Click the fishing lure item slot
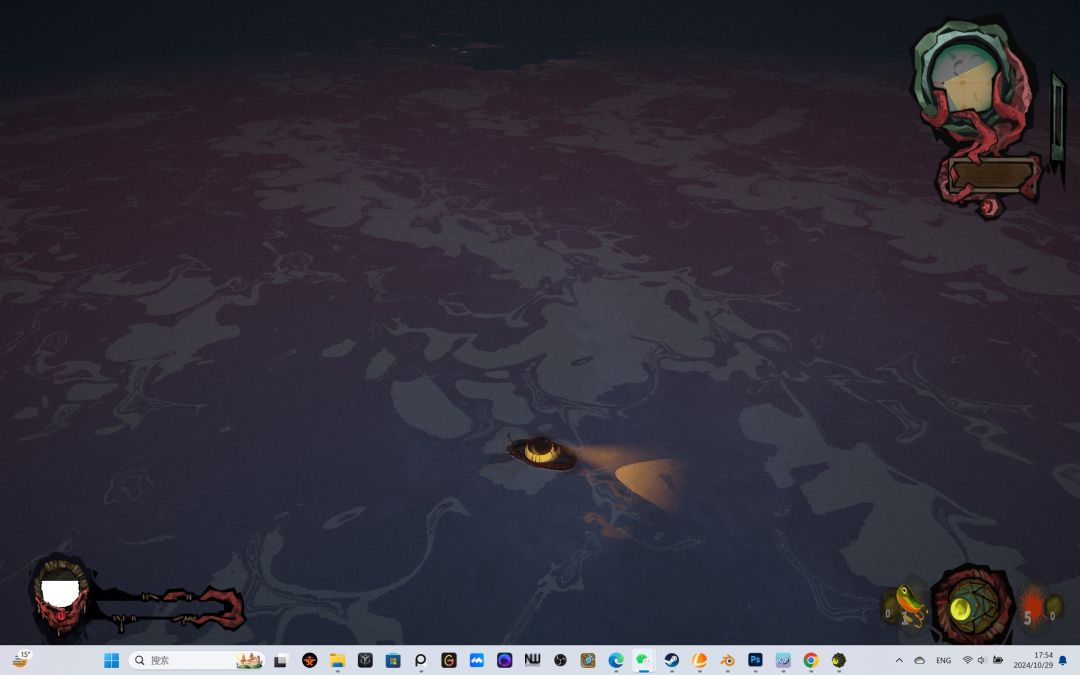Viewport: 1080px width, 675px height. click(909, 606)
